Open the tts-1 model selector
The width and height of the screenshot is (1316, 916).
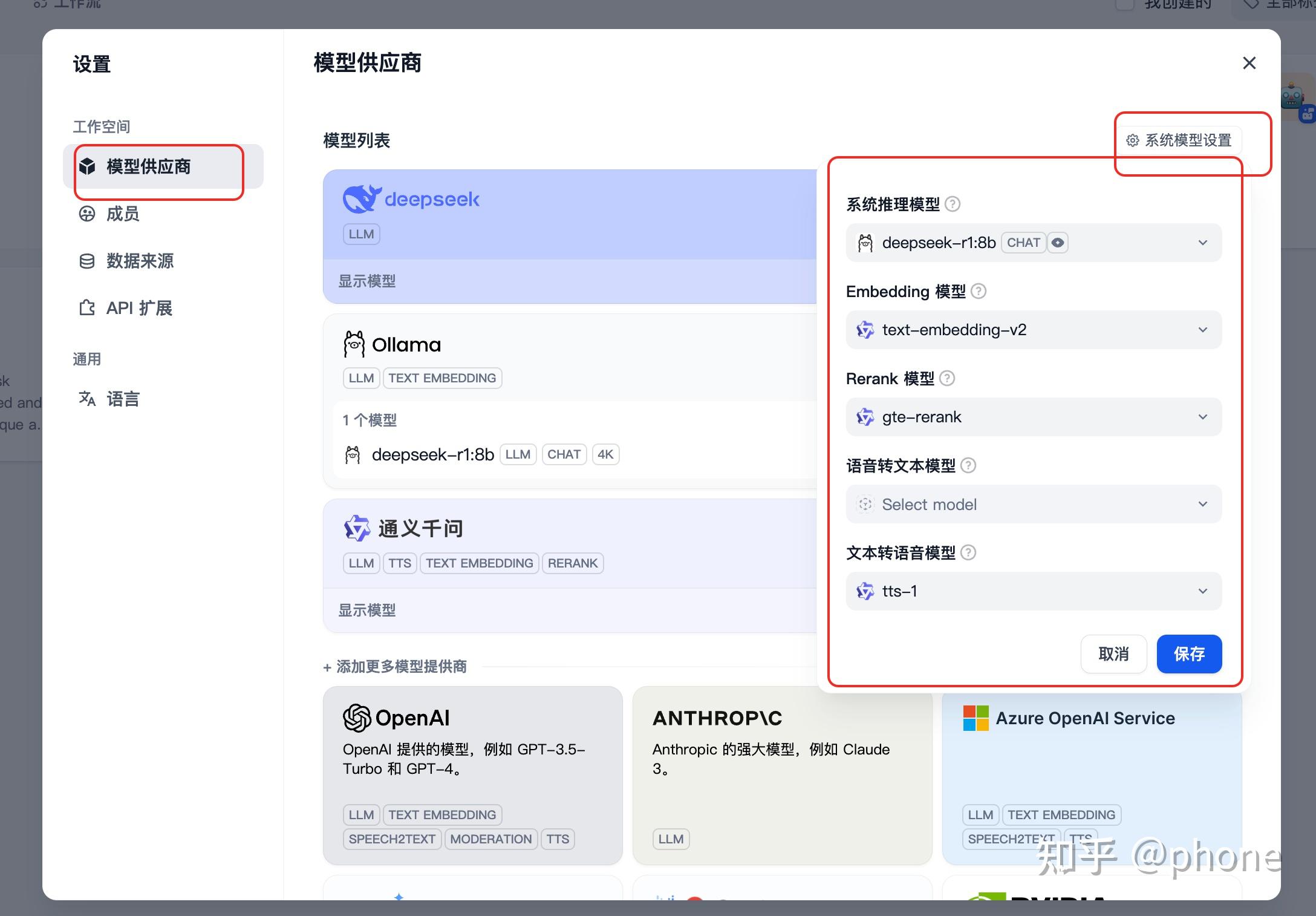(1033, 591)
